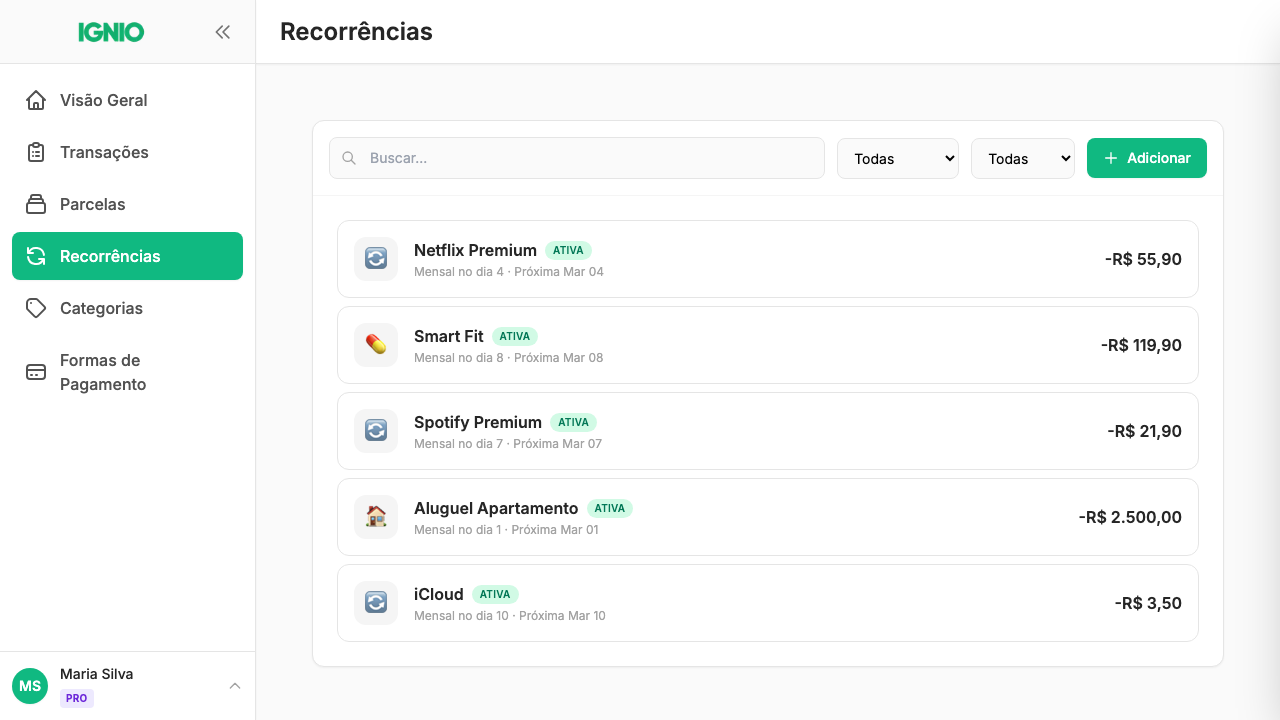Image resolution: width=1280 pixels, height=720 pixels.
Task: Open Parcelas via the briefcase icon
Action: [35, 204]
